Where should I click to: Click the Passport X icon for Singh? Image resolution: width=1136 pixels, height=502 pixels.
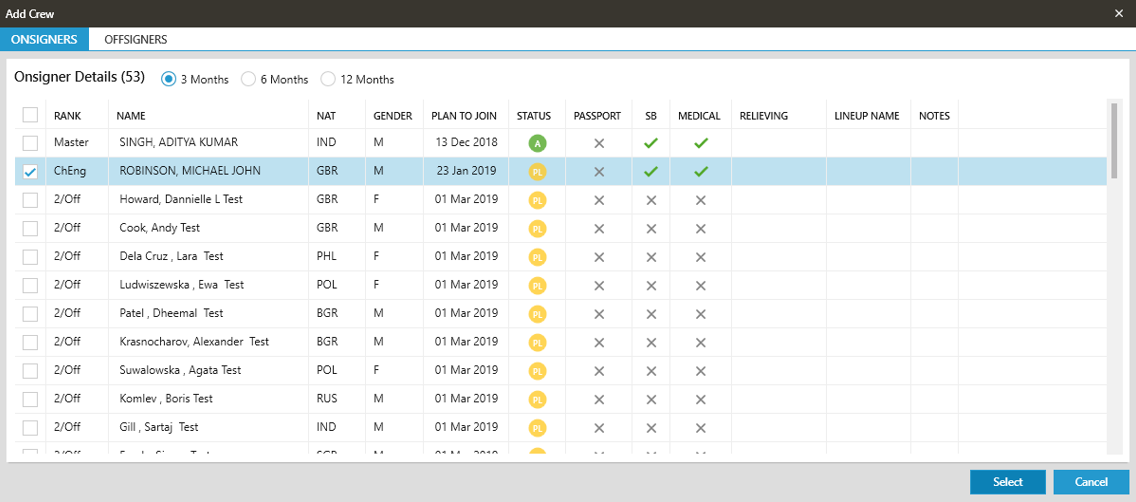pyautogui.click(x=599, y=143)
